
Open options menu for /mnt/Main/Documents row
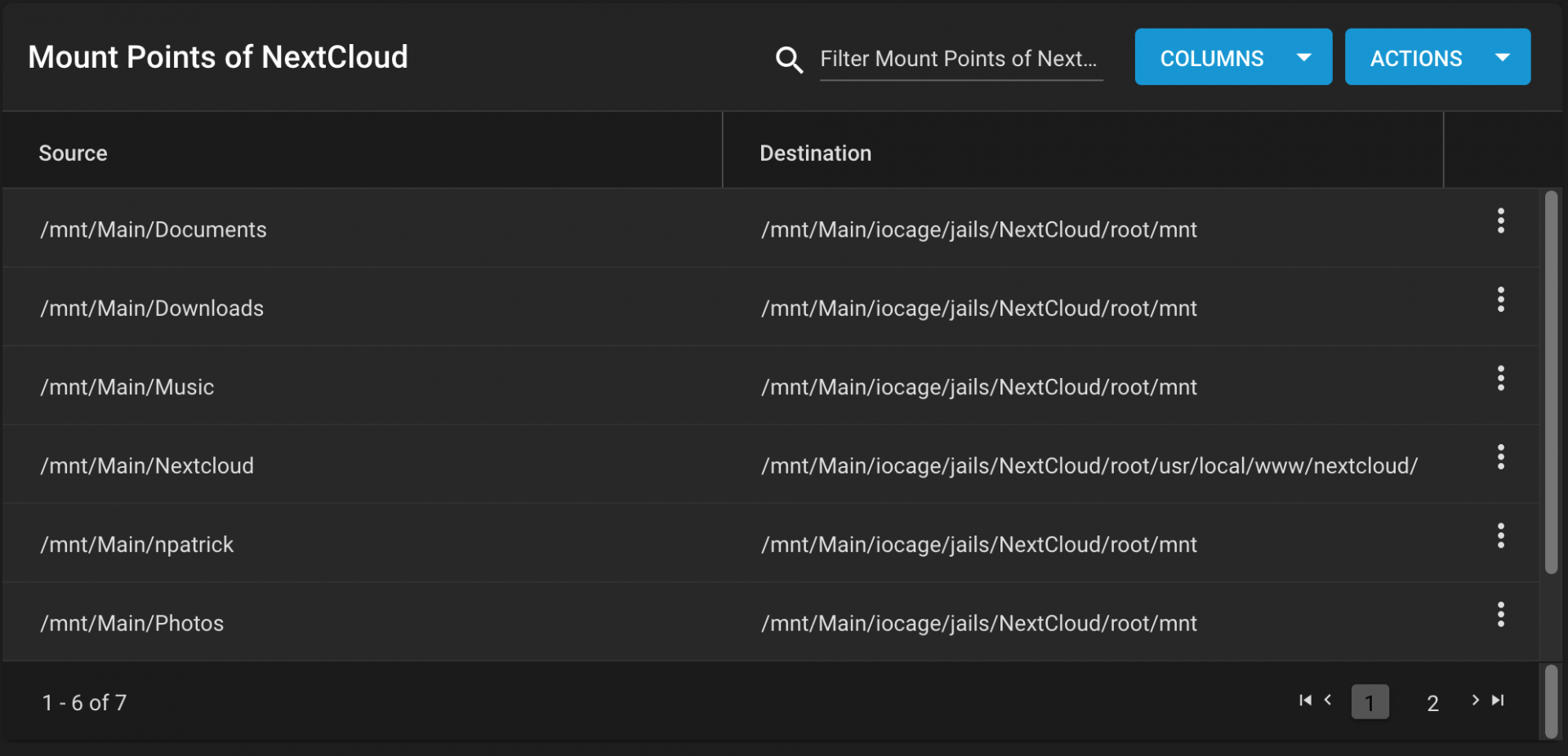click(1500, 221)
